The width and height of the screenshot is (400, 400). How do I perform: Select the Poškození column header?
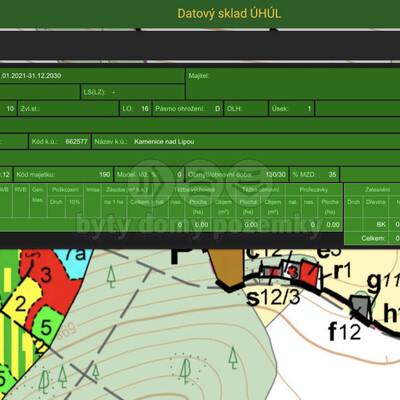click(65, 189)
